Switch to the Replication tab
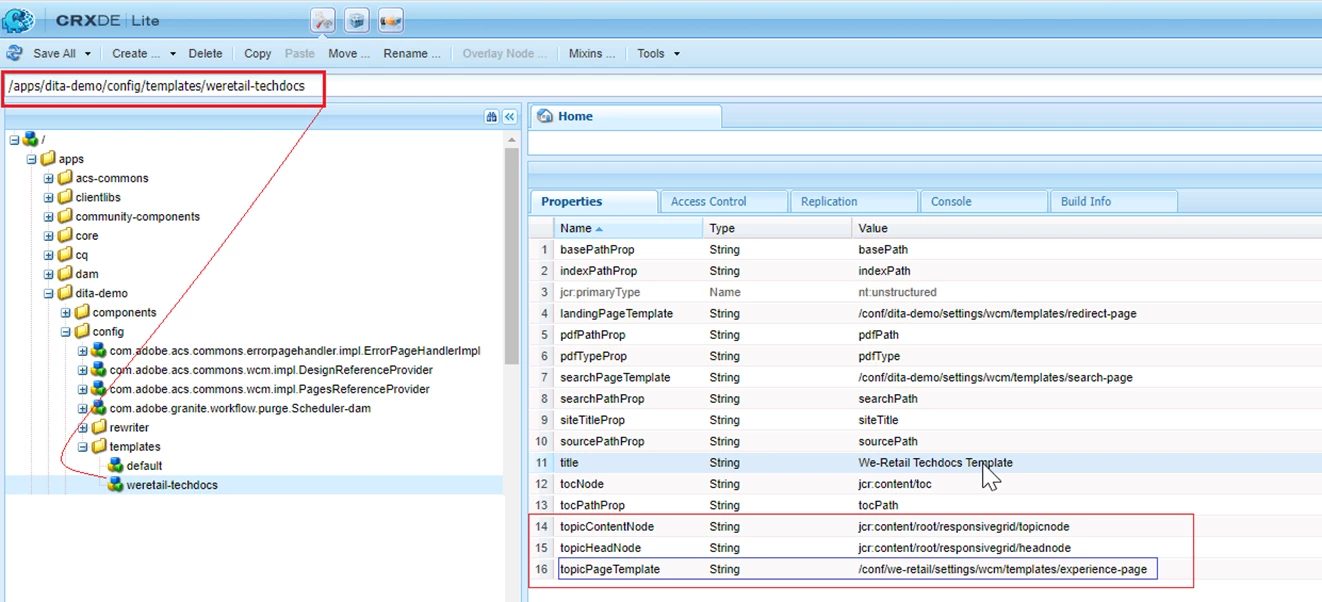Screen dimensions: 1322x602 854,201
